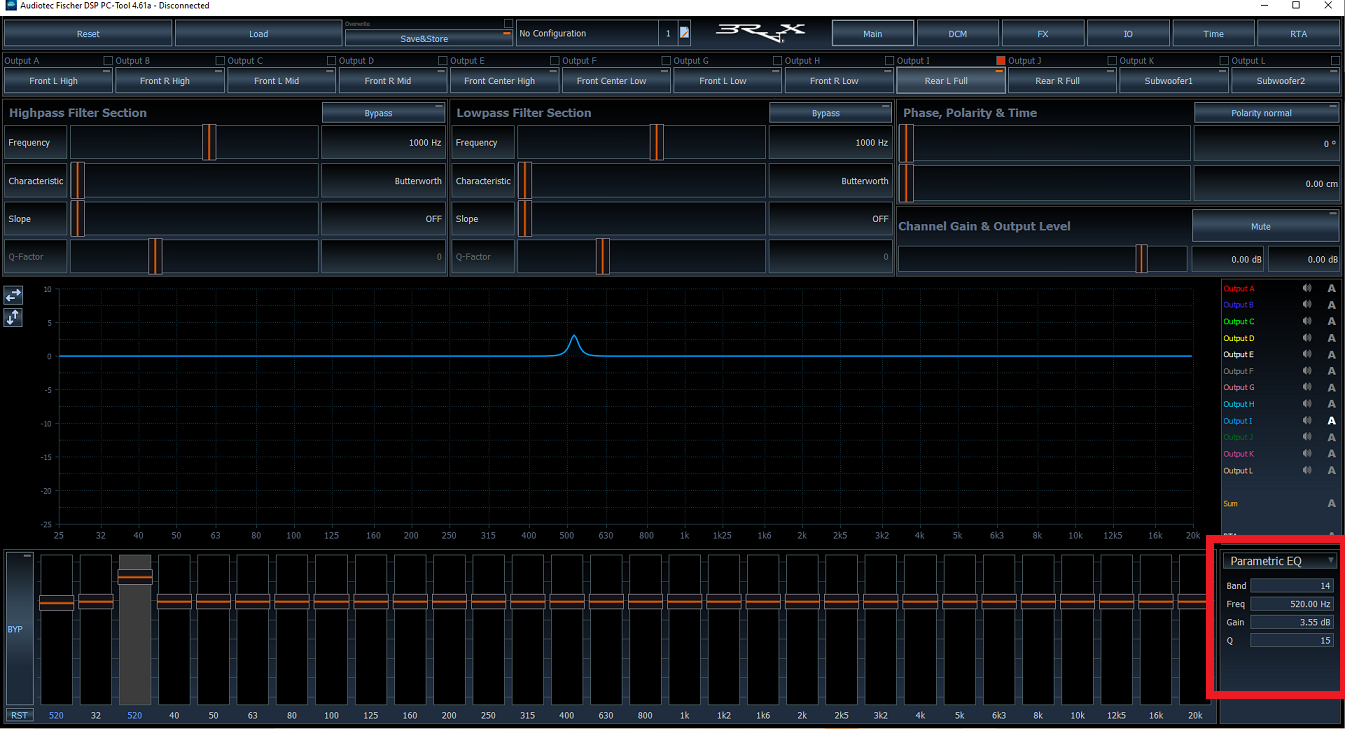Screen dimensions: 1345x729
Task: Click the Channel Gain slider handle
Action: 1141,259
